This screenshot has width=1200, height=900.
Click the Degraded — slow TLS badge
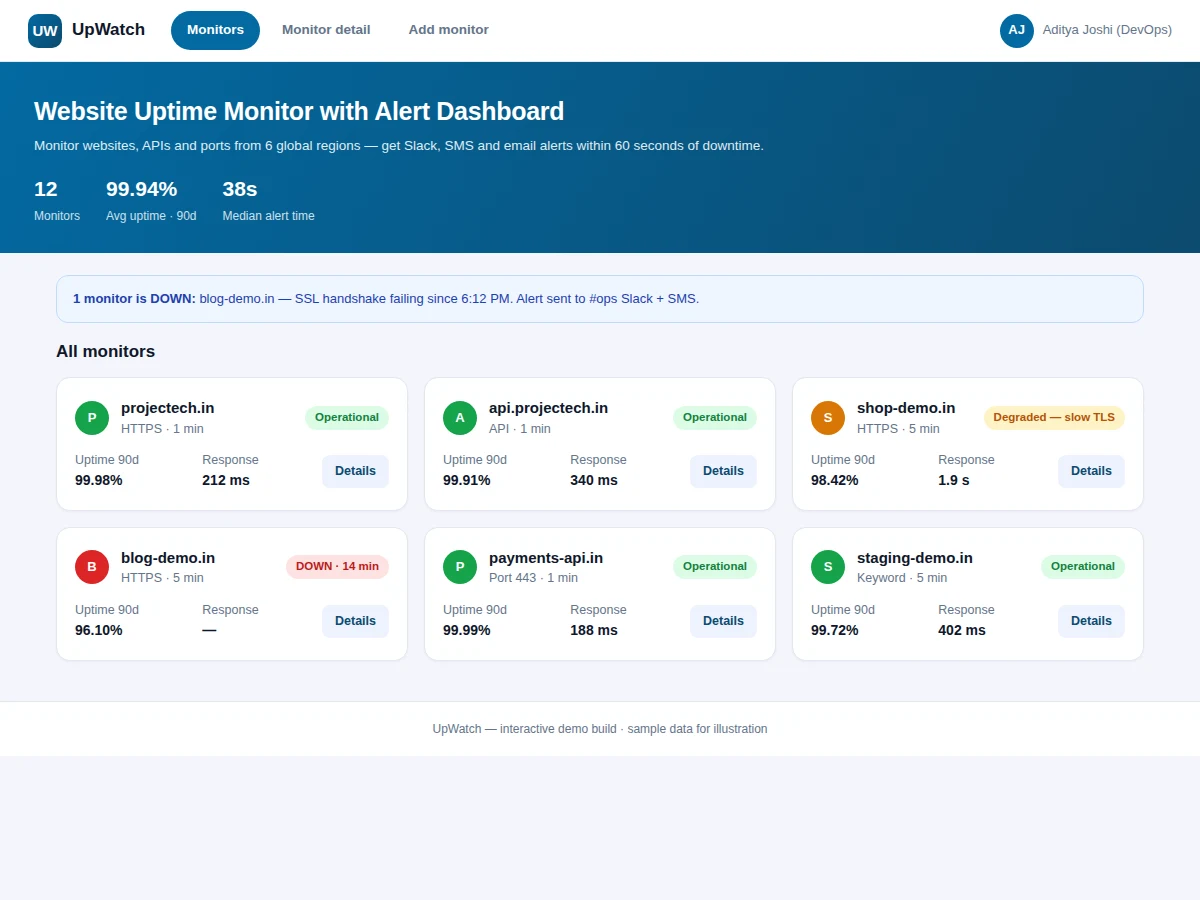tap(1054, 417)
